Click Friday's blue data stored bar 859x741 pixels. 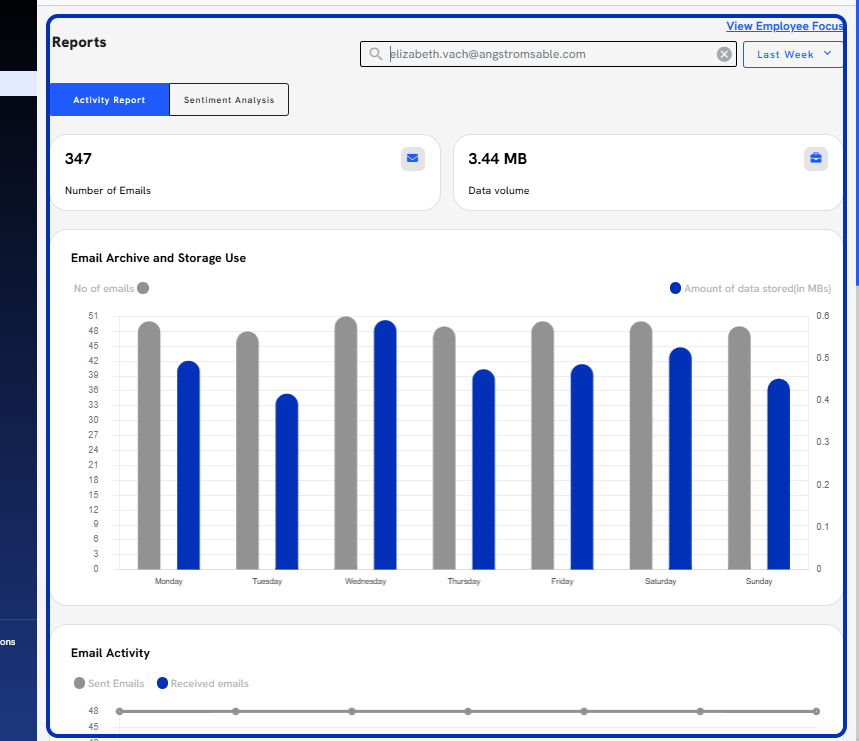pyautogui.click(x=582, y=467)
